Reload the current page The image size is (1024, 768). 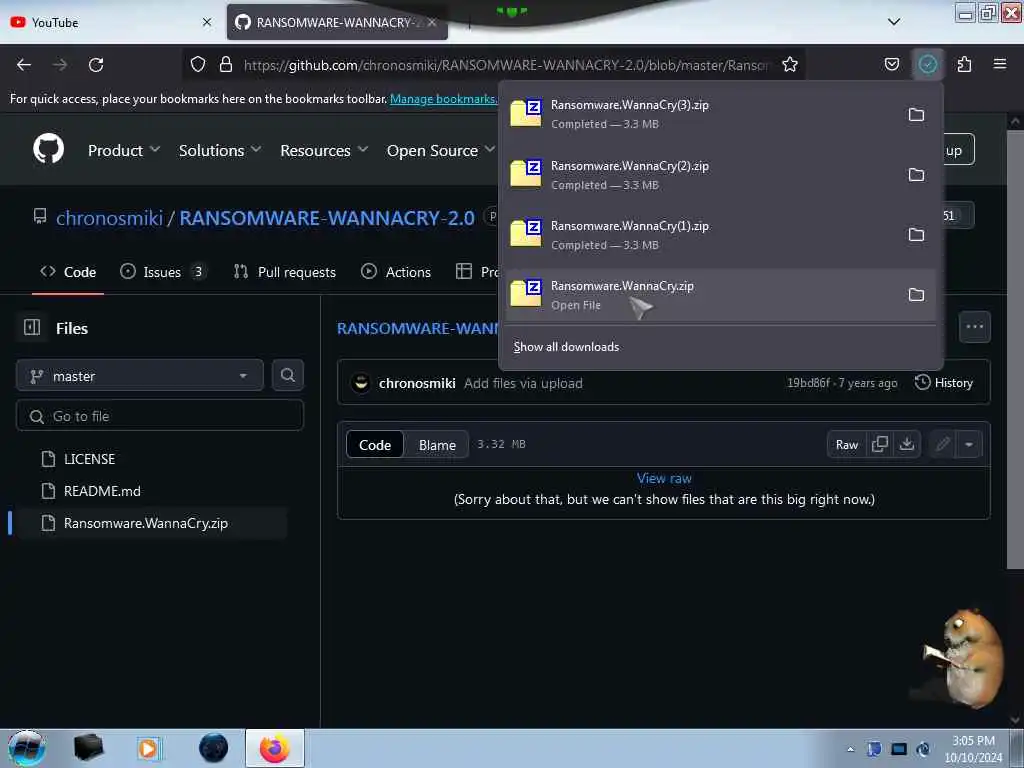pos(96,65)
